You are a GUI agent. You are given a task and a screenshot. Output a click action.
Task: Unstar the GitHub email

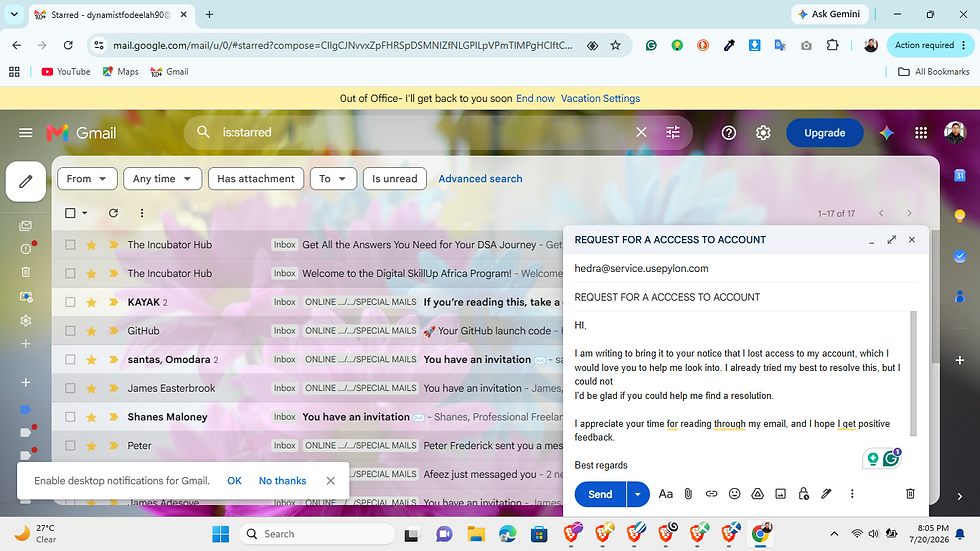coord(91,331)
